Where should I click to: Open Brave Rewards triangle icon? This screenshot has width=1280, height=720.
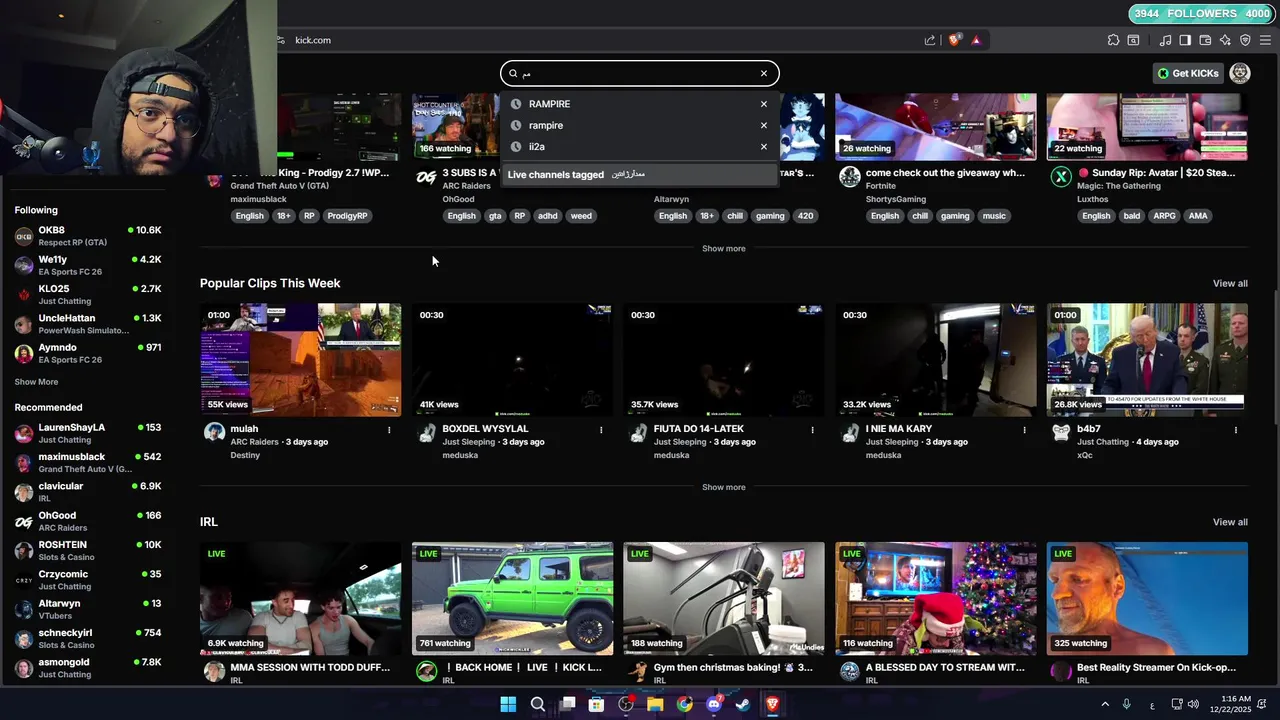[976, 40]
